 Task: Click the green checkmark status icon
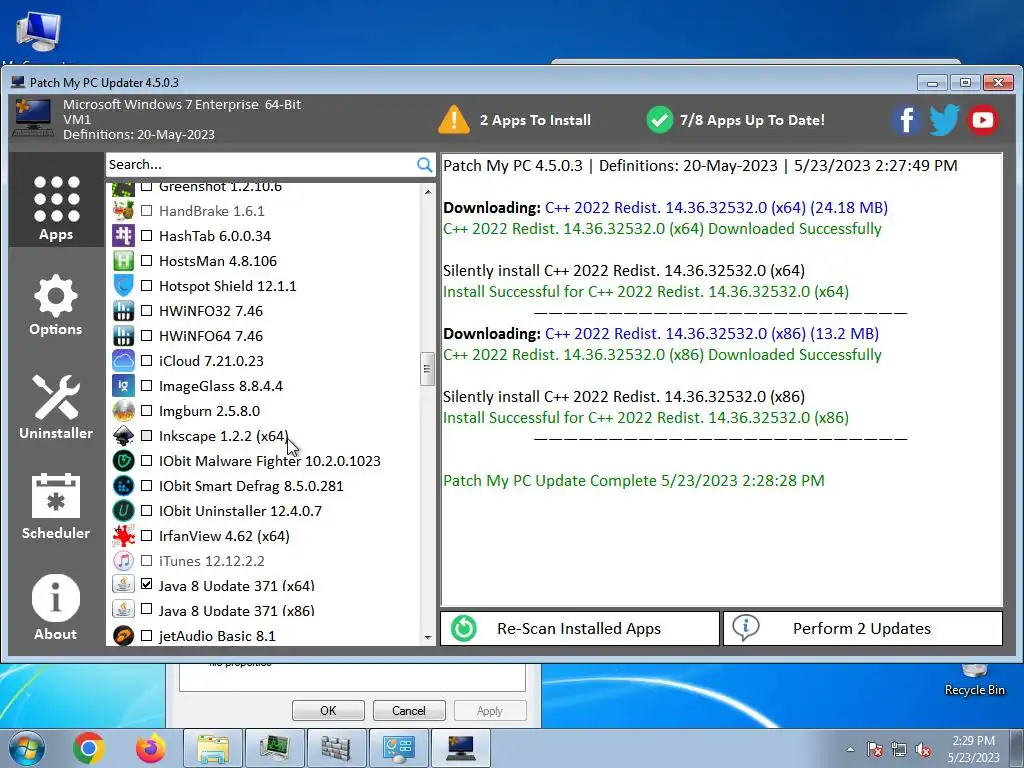click(x=660, y=120)
